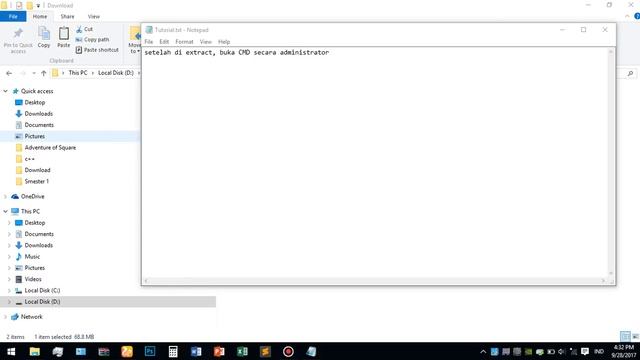Open recent locations dropdown arrow
This screenshot has height=360, width=640.
tap(34, 73)
